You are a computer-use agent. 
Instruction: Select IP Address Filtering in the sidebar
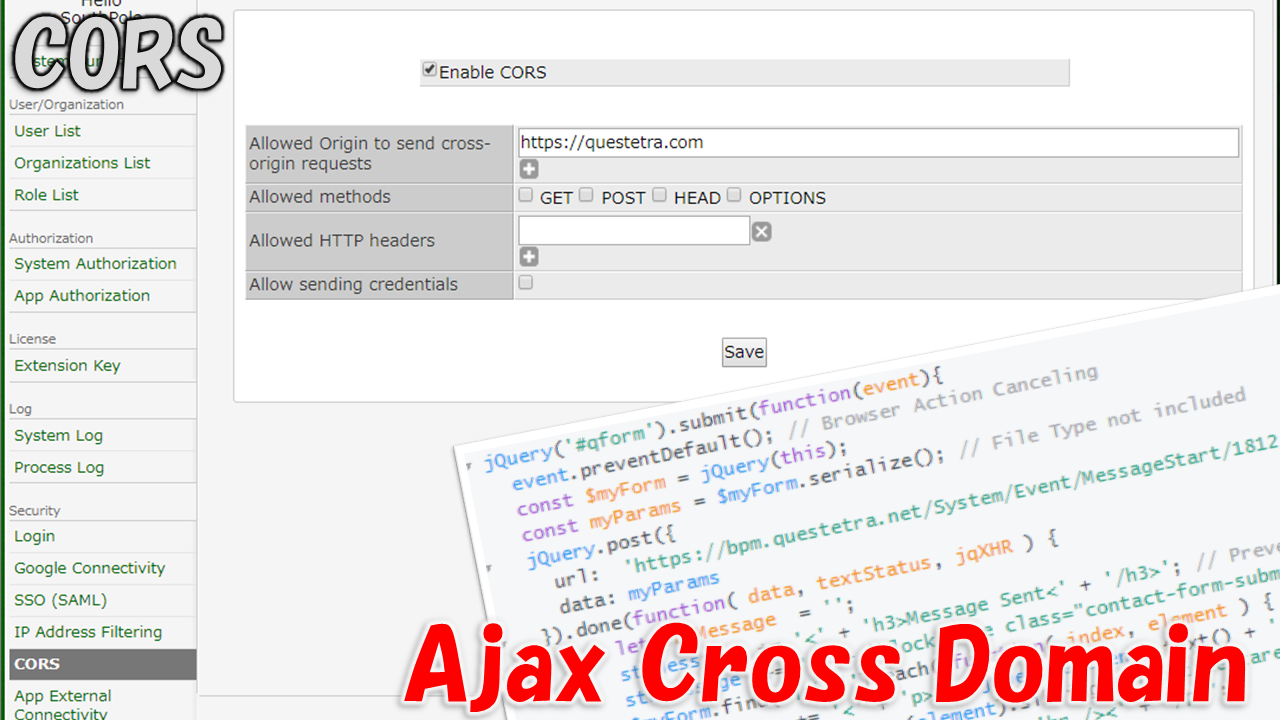point(88,632)
